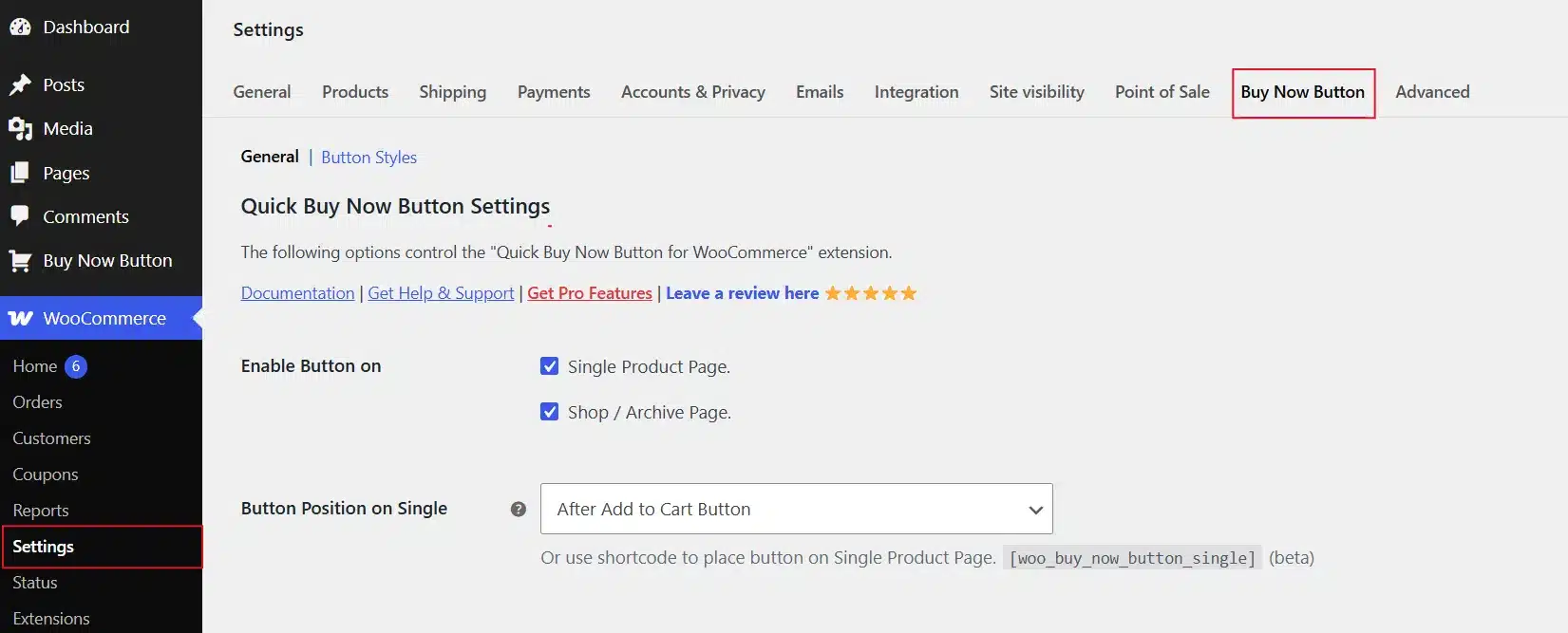This screenshot has width=1568, height=633.
Task: Go to the Orders submenu
Action: [x=37, y=402]
